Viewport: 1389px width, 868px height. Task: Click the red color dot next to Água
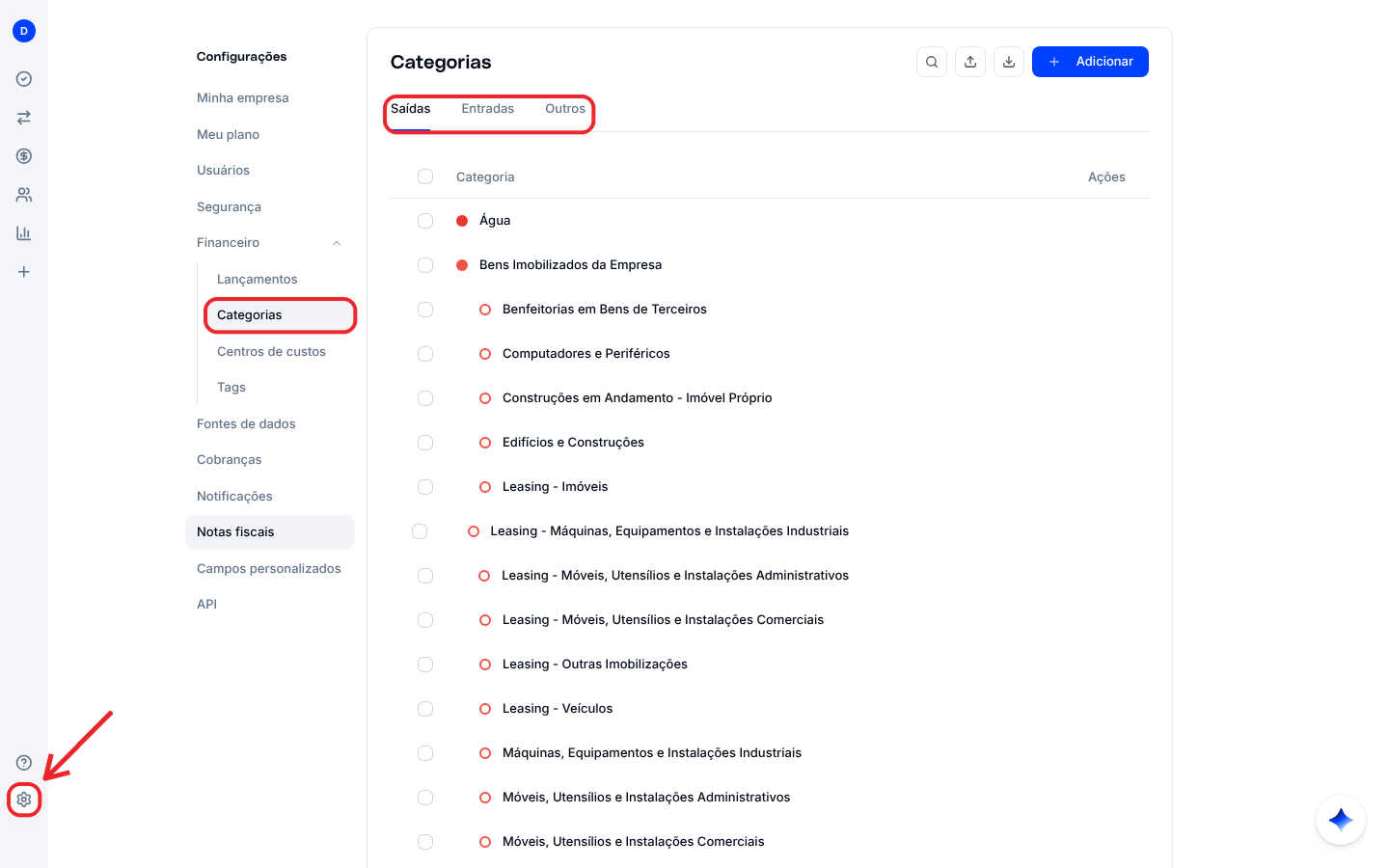click(x=462, y=221)
